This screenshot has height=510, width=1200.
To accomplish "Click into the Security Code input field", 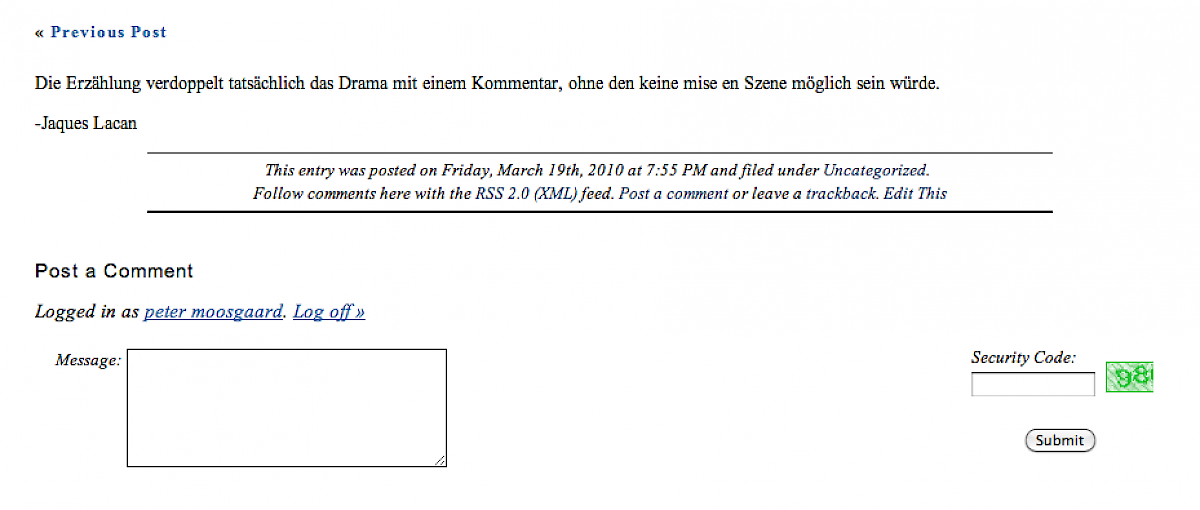I will coord(1033,384).
